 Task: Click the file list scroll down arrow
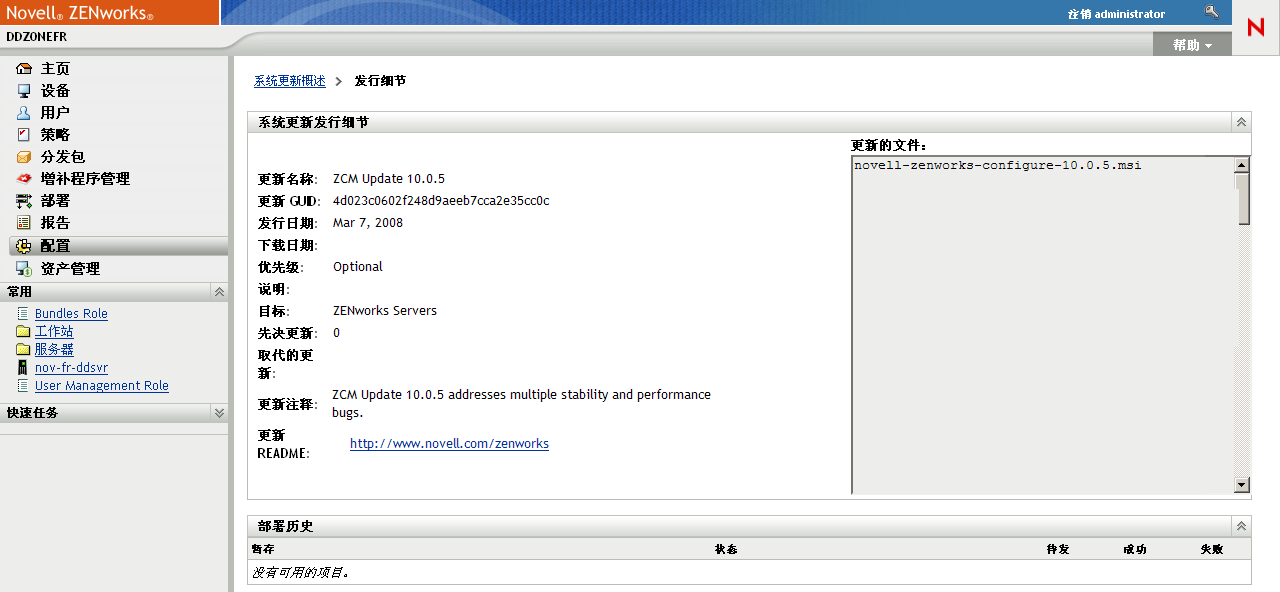[x=1242, y=485]
